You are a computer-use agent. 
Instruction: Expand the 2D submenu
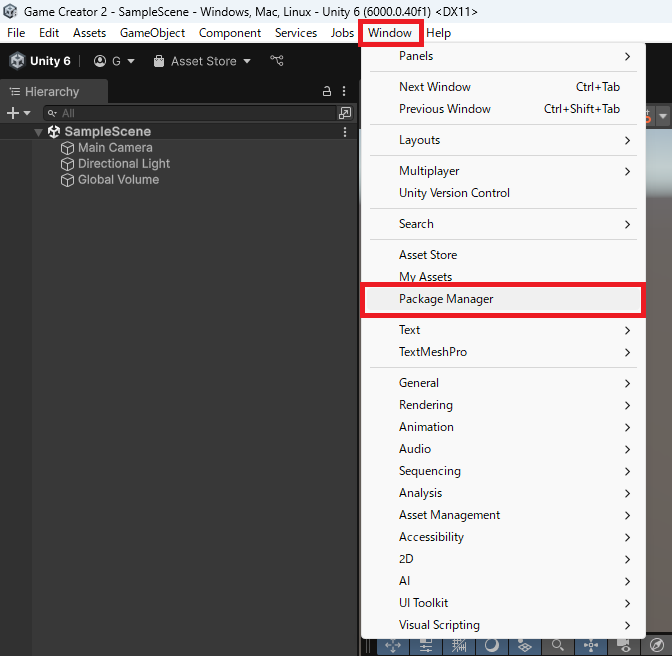503,559
